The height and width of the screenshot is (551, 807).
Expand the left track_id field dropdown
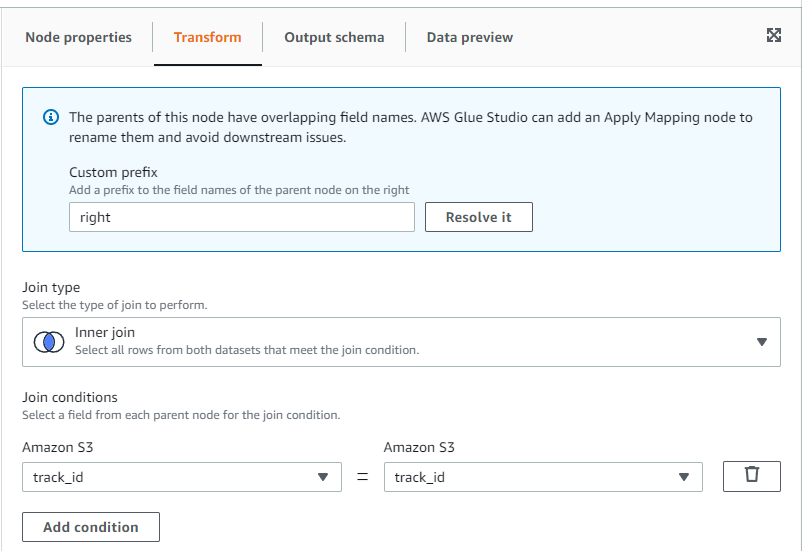(x=181, y=477)
